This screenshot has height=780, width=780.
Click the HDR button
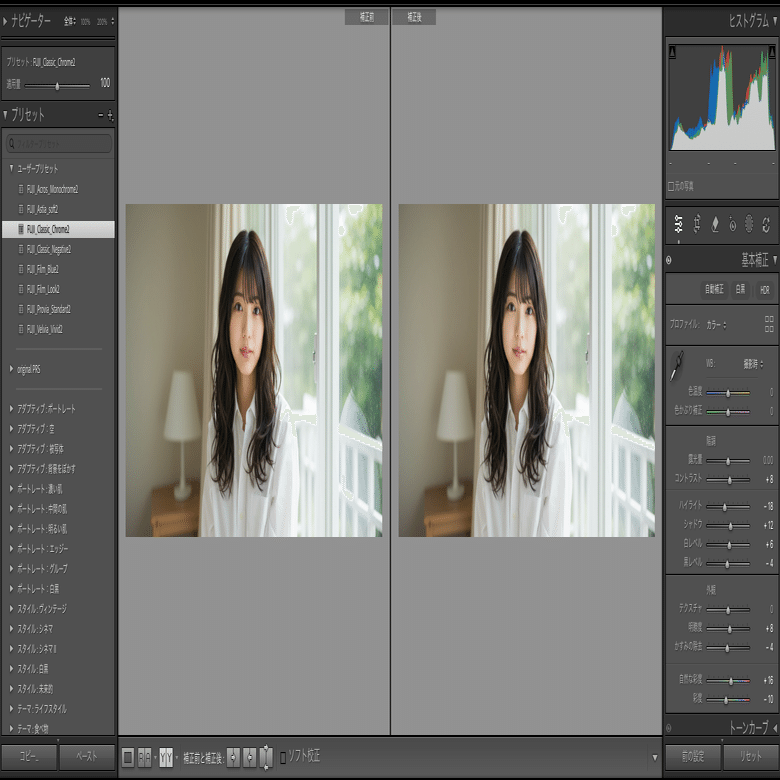(765, 289)
